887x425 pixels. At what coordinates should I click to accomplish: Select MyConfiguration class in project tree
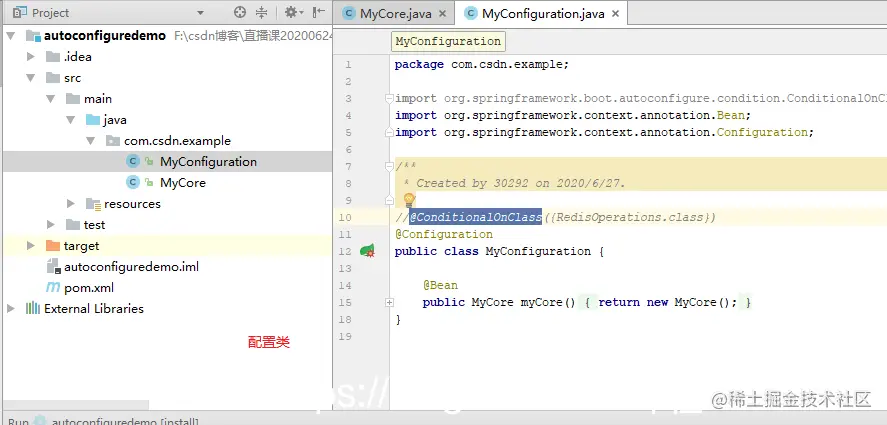[208, 162]
